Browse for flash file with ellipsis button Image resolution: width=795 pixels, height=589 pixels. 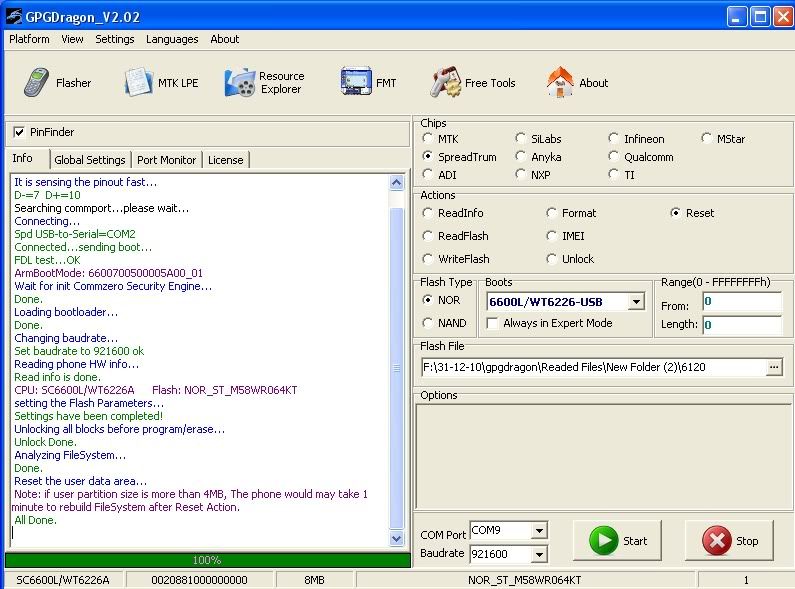coord(774,367)
